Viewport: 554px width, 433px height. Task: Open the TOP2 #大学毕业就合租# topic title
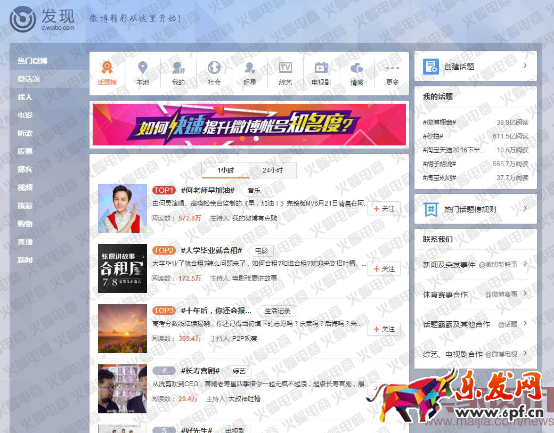point(211,250)
